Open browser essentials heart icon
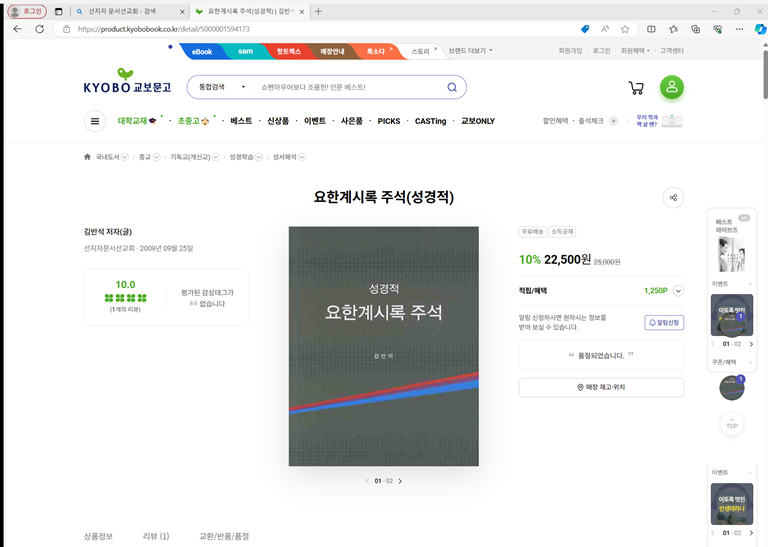Image resolution: width=768 pixels, height=547 pixels. 718,29
